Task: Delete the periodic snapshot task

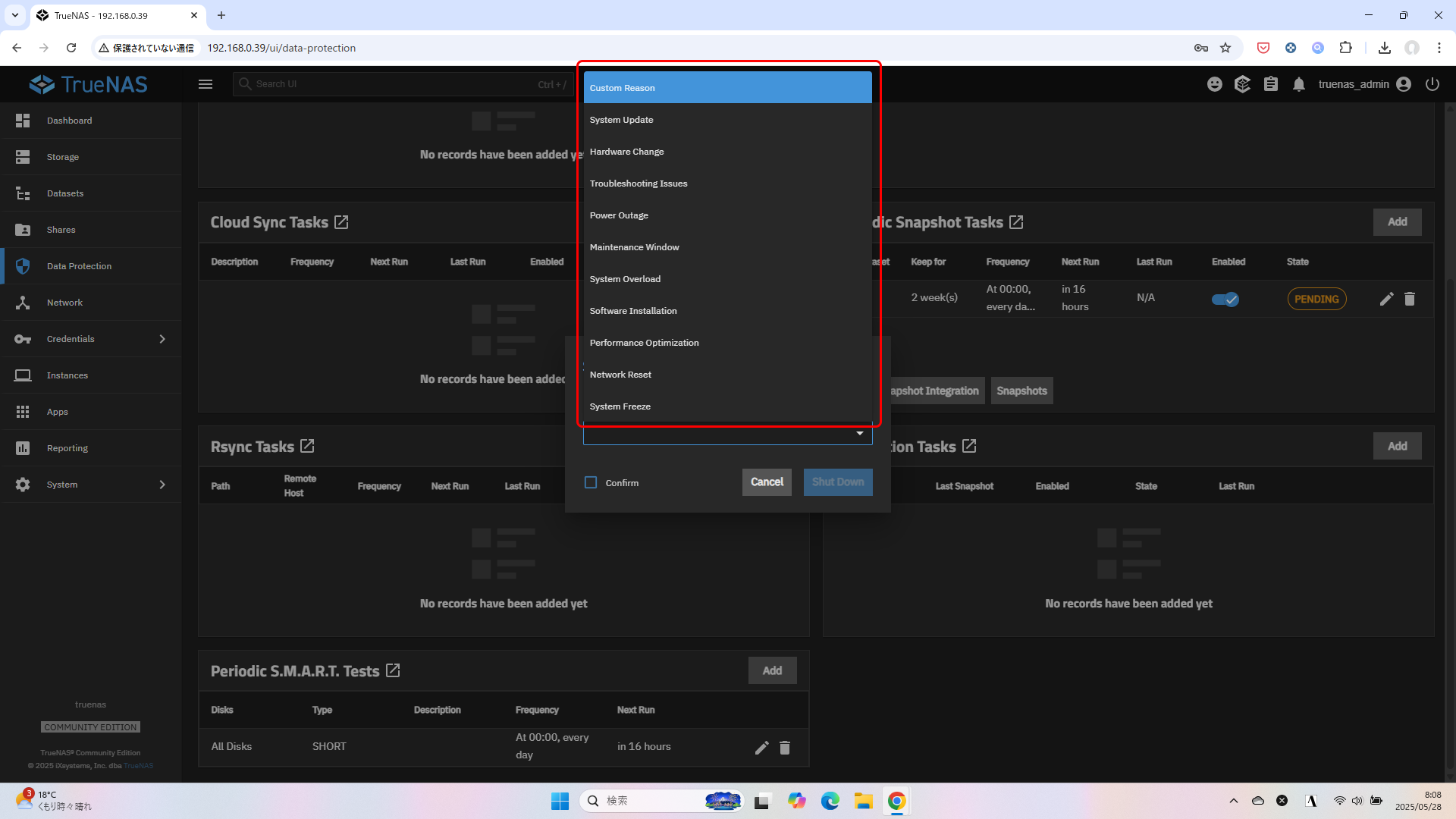Action: pos(1410,299)
